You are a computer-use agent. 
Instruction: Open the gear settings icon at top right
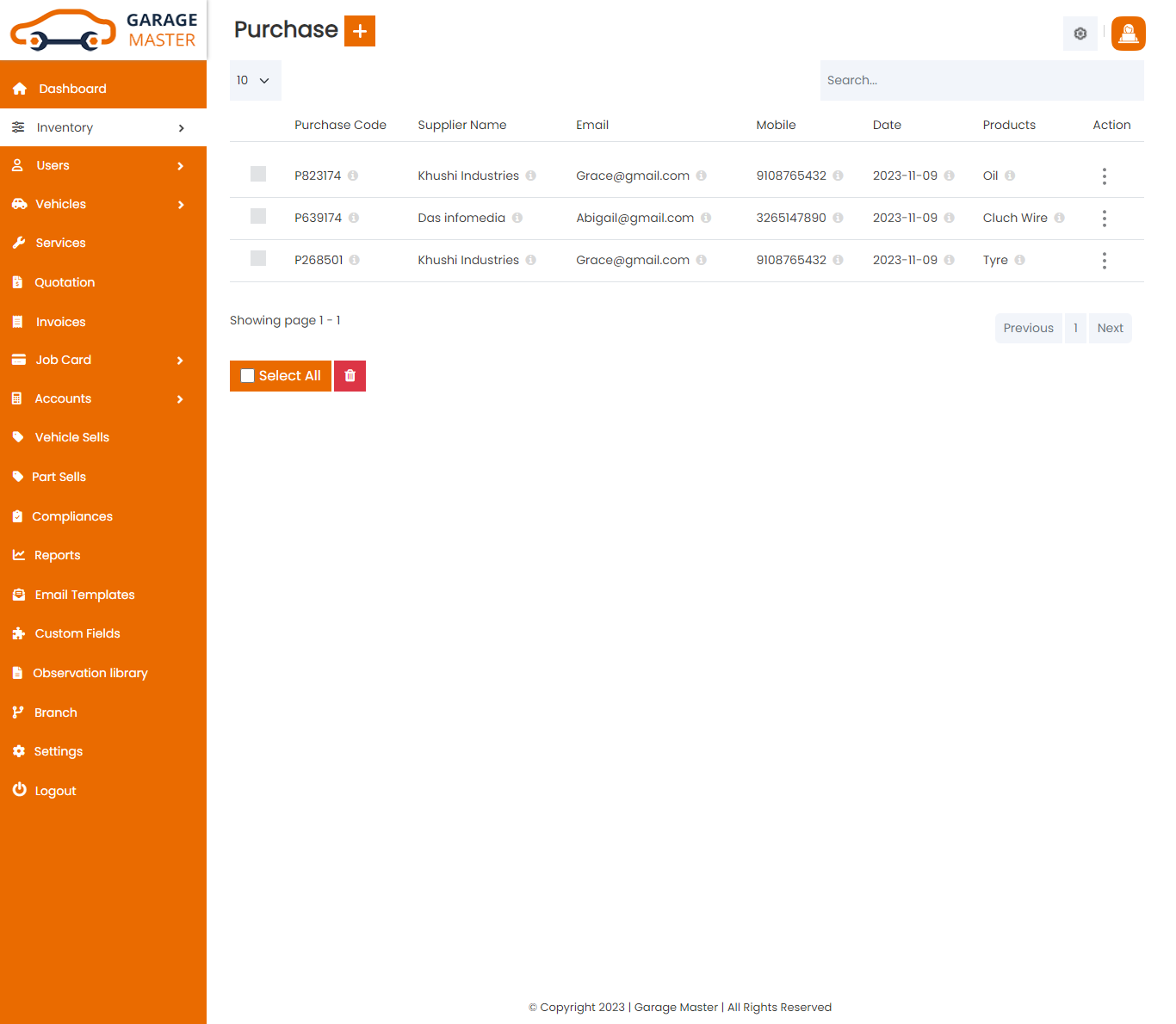point(1080,34)
